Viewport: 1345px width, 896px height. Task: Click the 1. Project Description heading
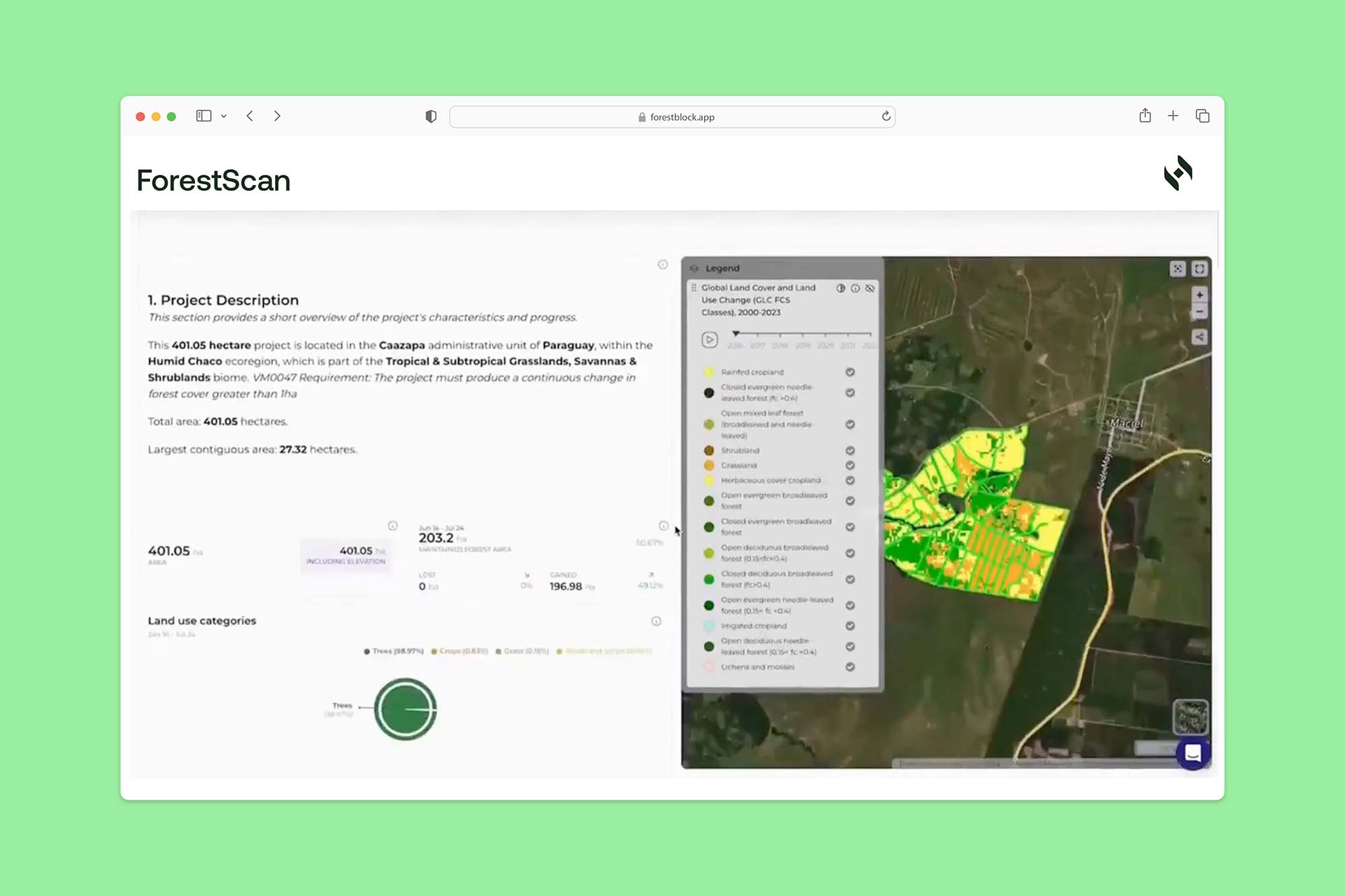click(223, 300)
